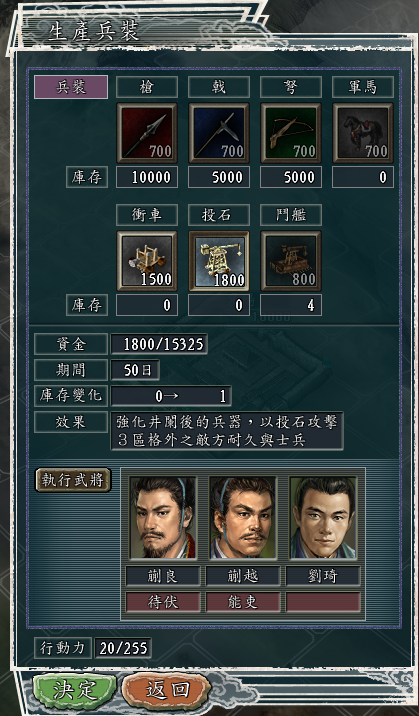Image resolution: width=419 pixels, height=716 pixels.
Task: Click the orange 返回 button
Action: click(167, 690)
